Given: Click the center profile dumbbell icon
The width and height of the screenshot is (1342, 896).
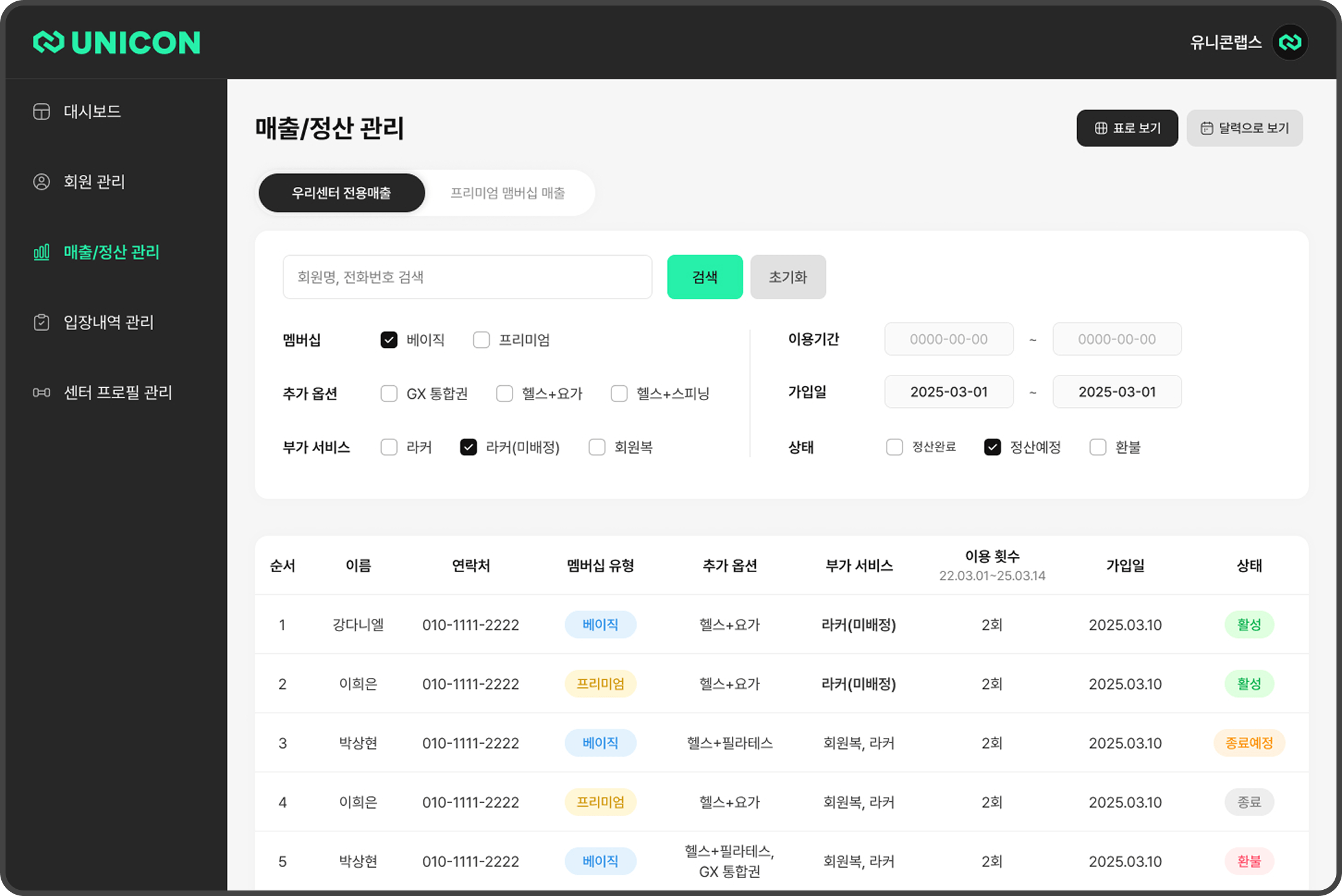Looking at the screenshot, I should (x=41, y=393).
